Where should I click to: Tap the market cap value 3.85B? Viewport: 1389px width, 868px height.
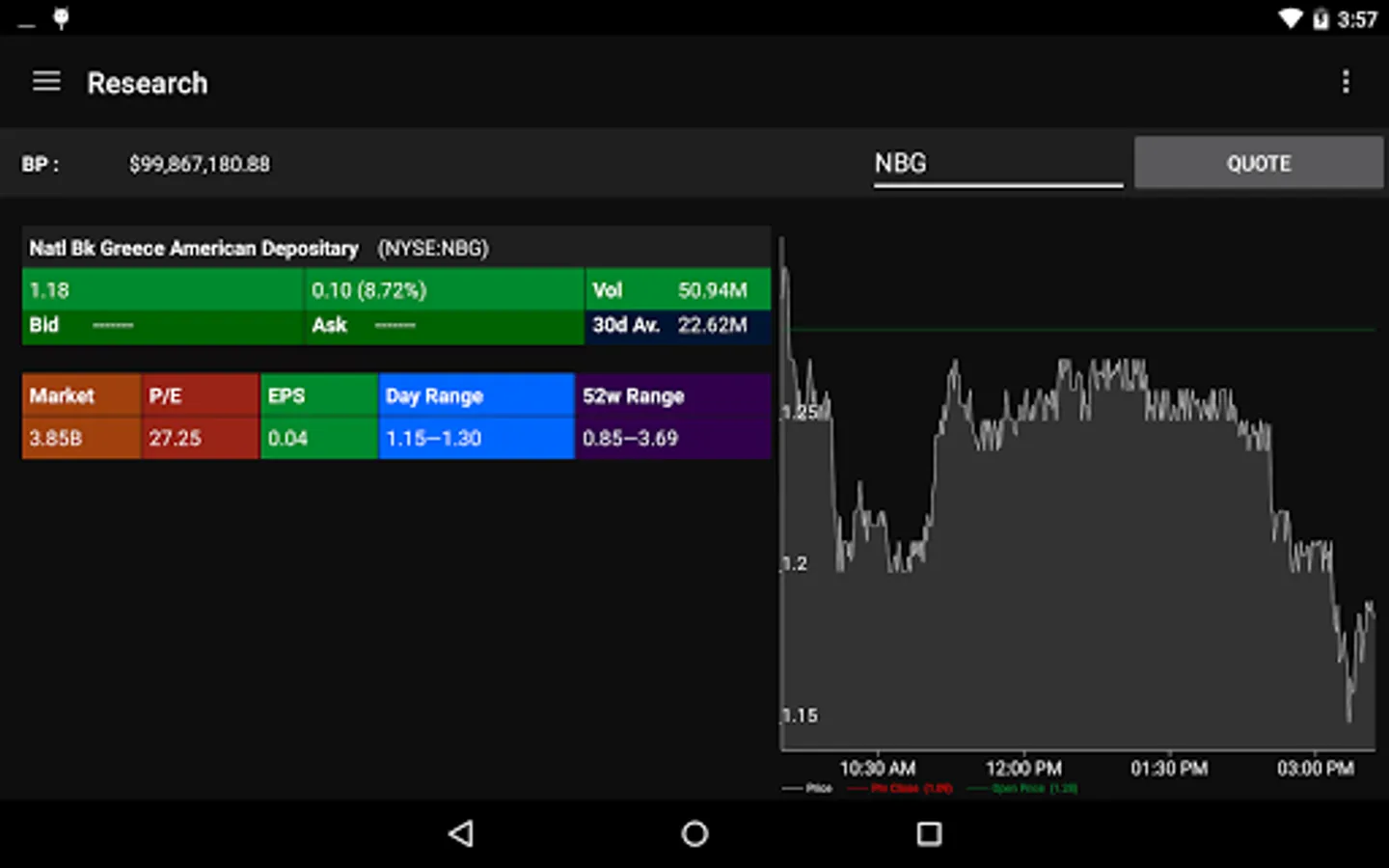pos(56,438)
